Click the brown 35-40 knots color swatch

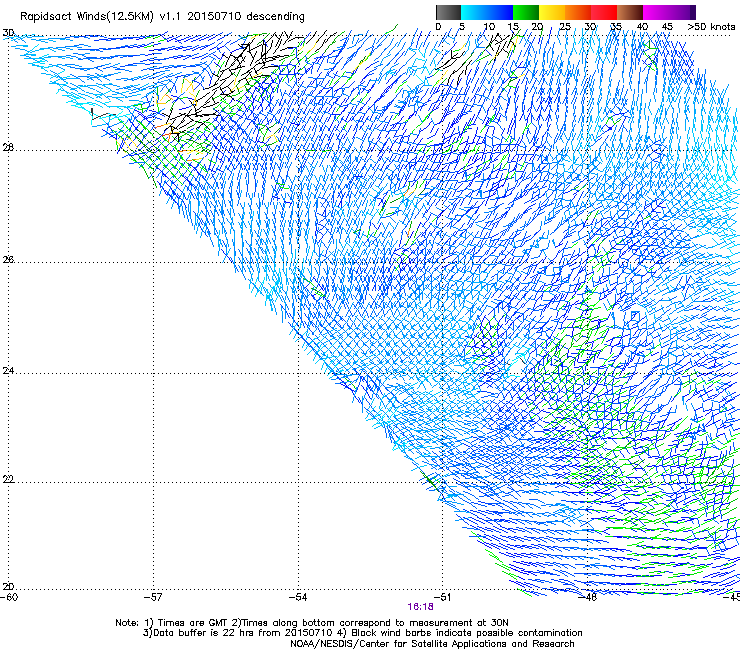click(x=630, y=12)
